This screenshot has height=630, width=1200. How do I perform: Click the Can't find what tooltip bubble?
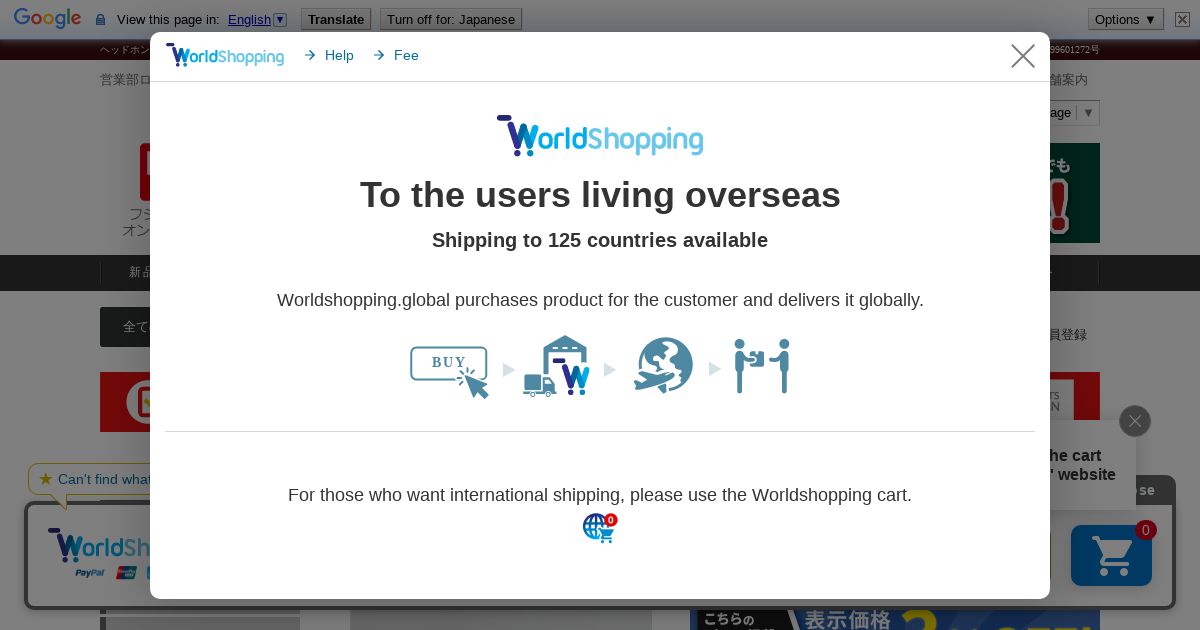click(x=90, y=479)
